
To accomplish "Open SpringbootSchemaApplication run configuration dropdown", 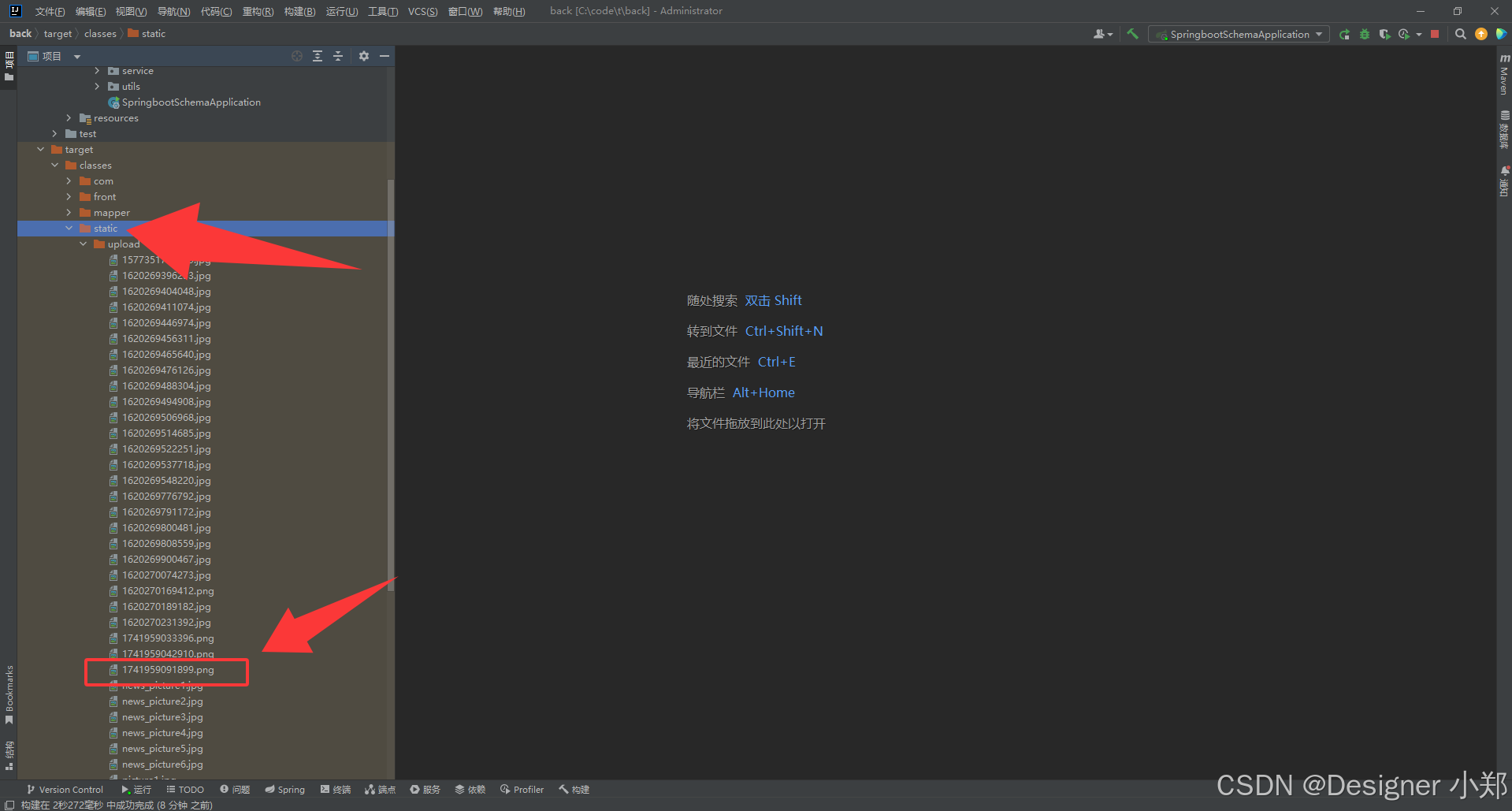I will tap(1239, 34).
